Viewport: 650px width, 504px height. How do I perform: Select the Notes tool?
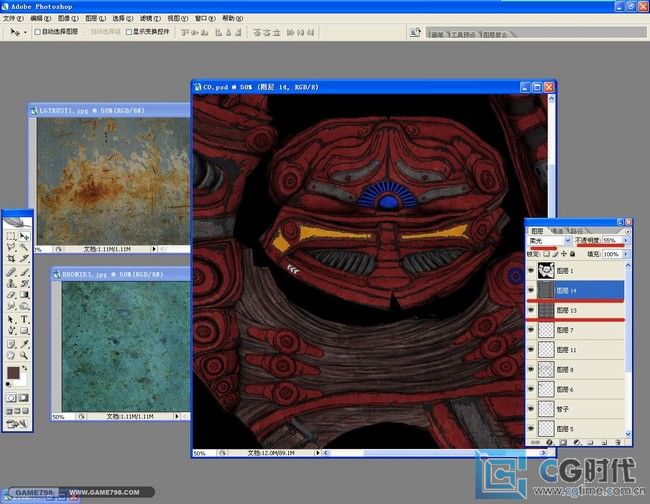pyautogui.click(x=11, y=344)
